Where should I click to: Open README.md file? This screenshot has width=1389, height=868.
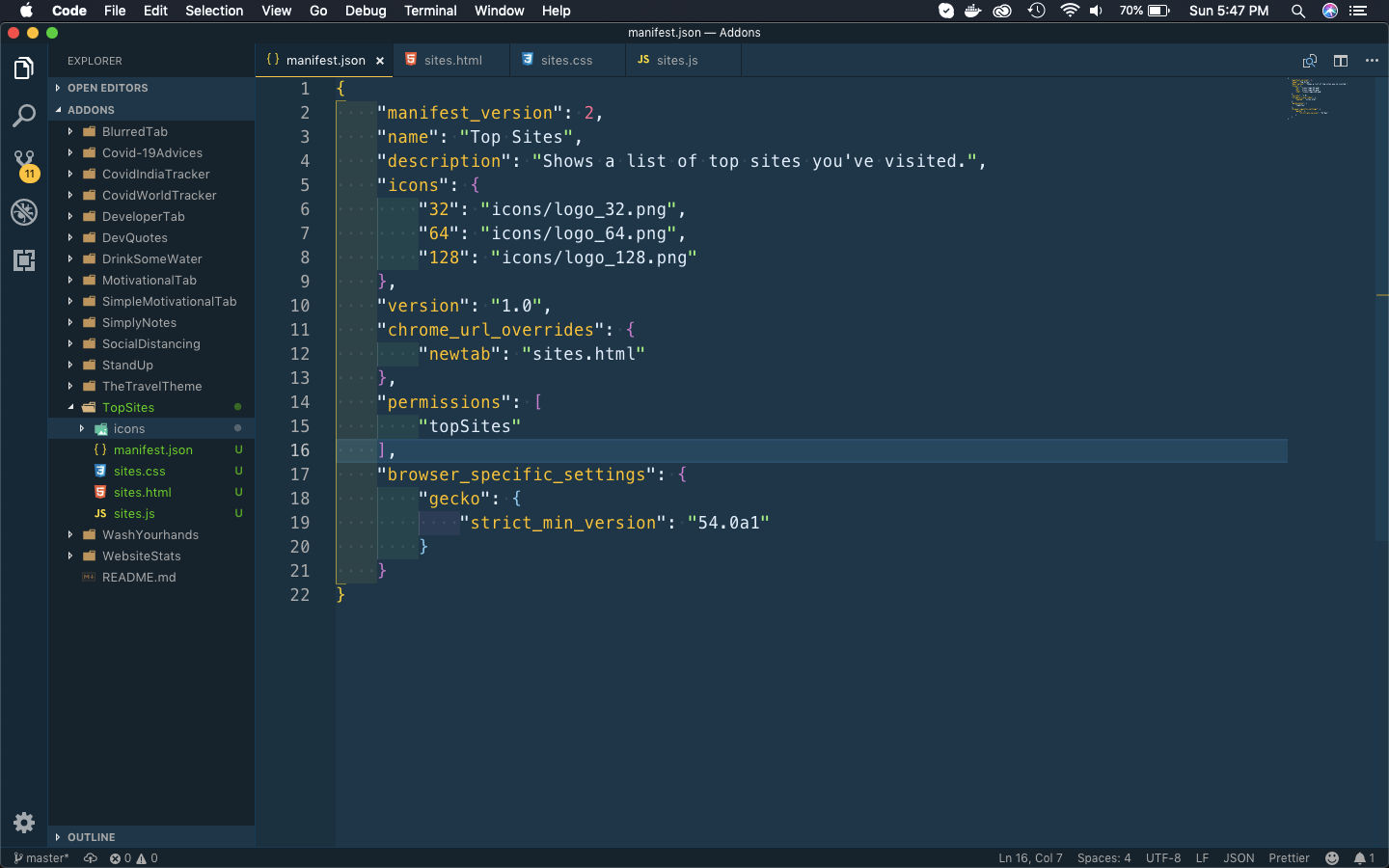(x=151, y=578)
